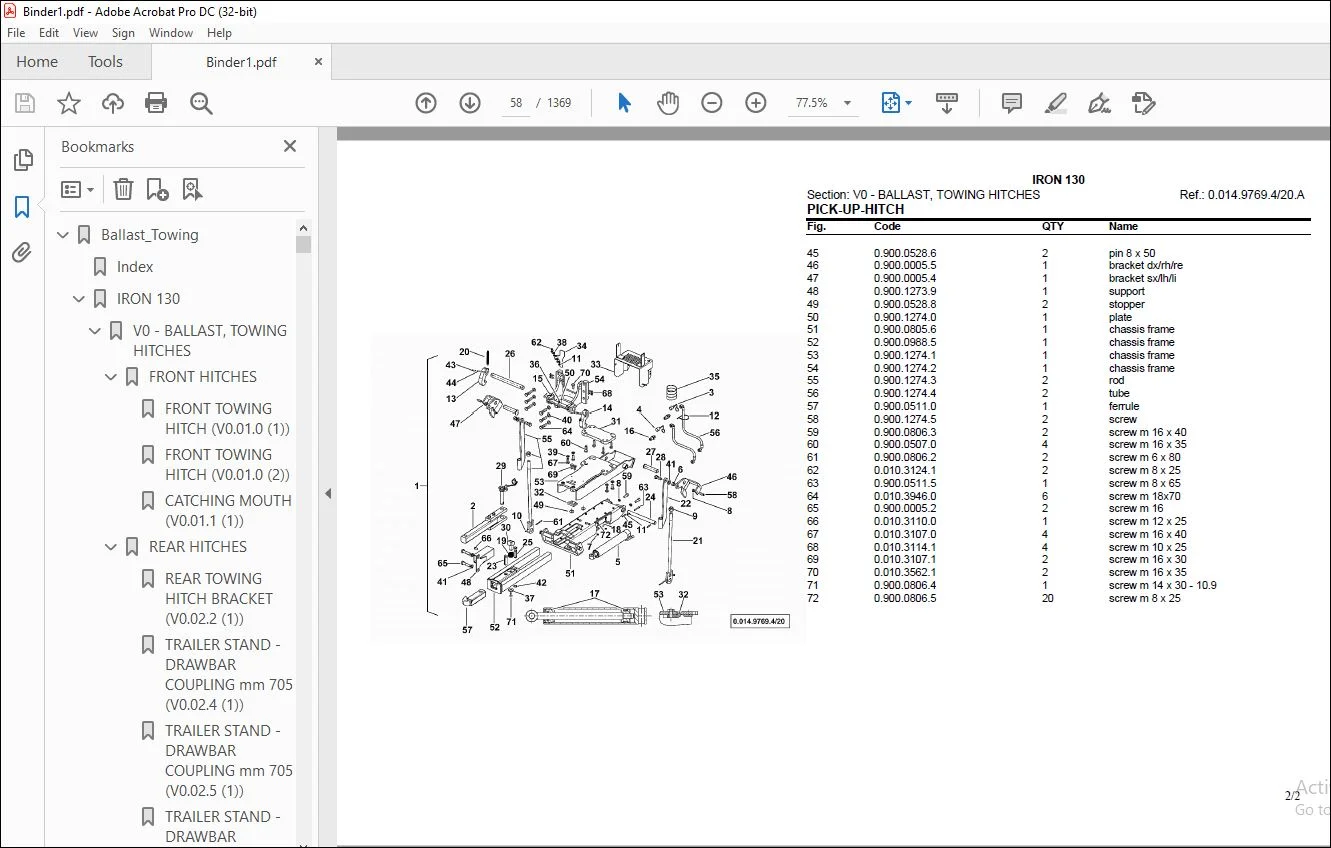Image resolution: width=1331 pixels, height=848 pixels.
Task: Delete the selected bookmark with trash icon
Action: point(123,189)
